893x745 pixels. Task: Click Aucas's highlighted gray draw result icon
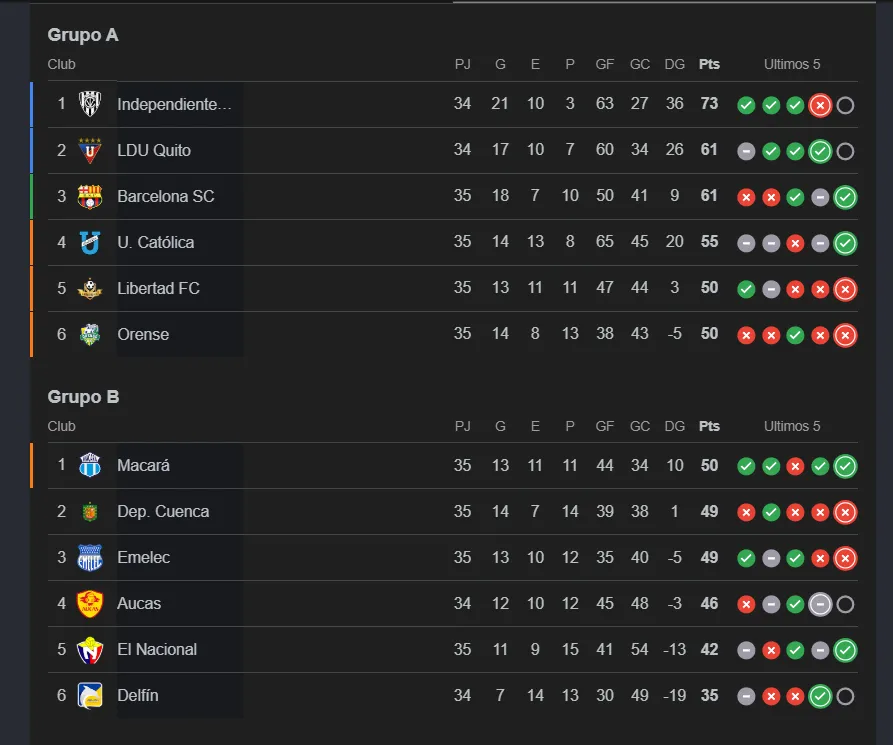pyautogui.click(x=820, y=604)
